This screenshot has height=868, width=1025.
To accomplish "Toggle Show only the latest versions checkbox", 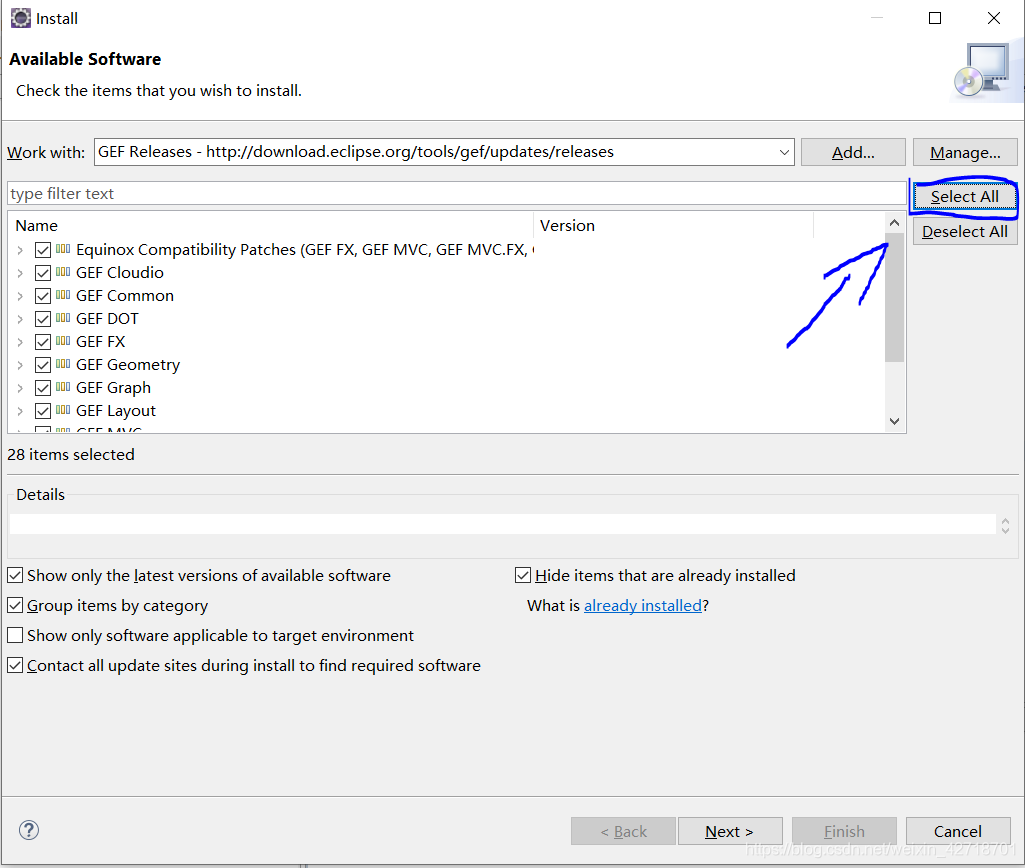I will [x=15, y=575].
